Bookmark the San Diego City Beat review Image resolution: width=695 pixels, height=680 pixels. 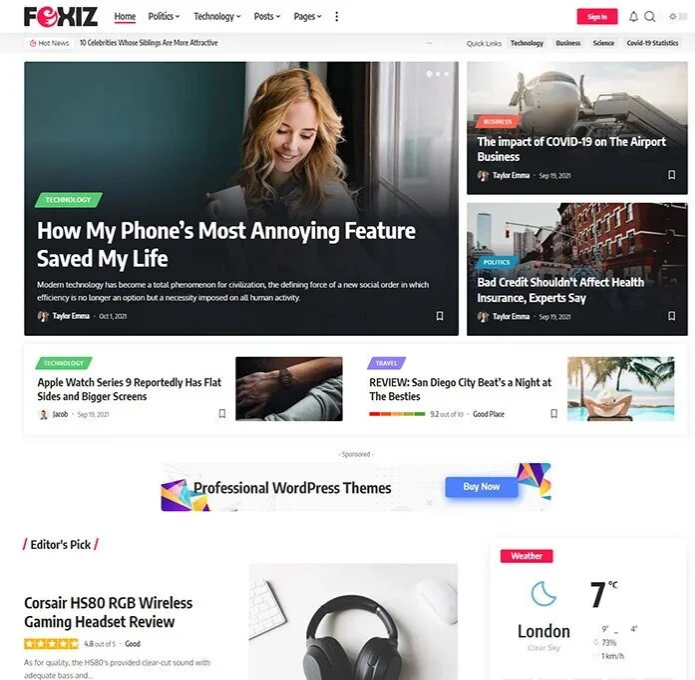click(554, 414)
